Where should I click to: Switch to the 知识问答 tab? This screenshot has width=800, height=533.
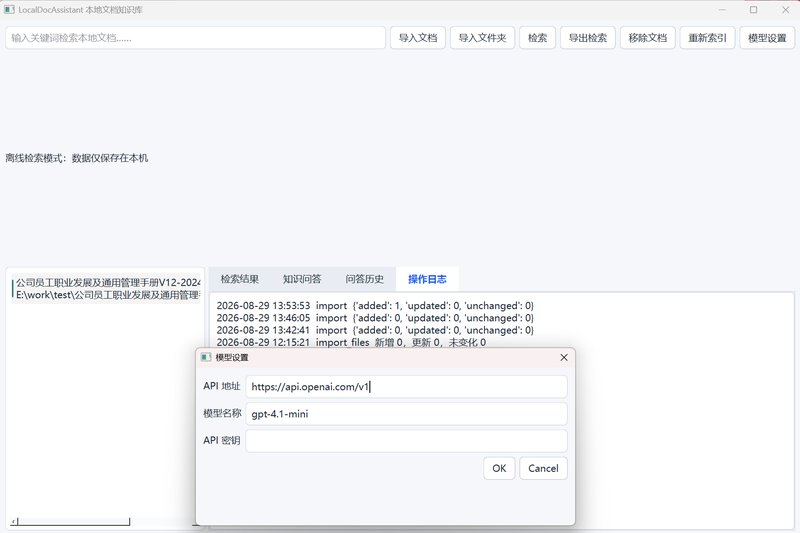coord(302,279)
